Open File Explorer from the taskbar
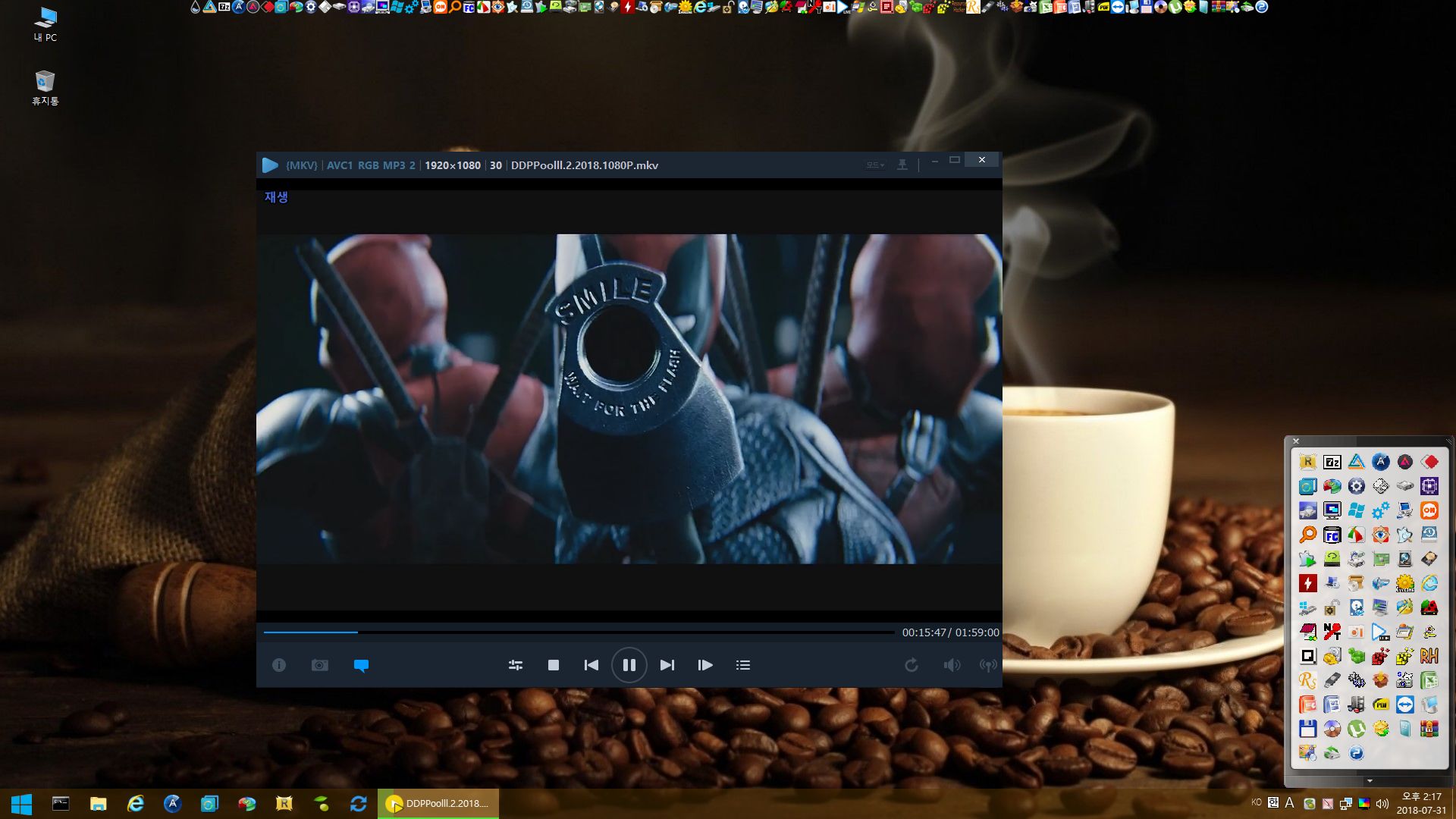The width and height of the screenshot is (1456, 819). click(x=98, y=804)
